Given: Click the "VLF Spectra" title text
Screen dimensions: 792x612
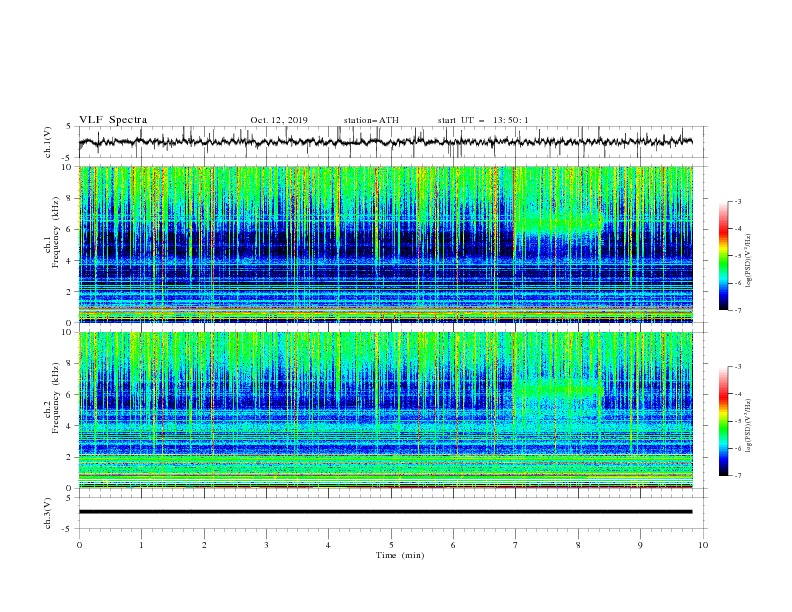Looking at the screenshot, I should click(x=113, y=120).
